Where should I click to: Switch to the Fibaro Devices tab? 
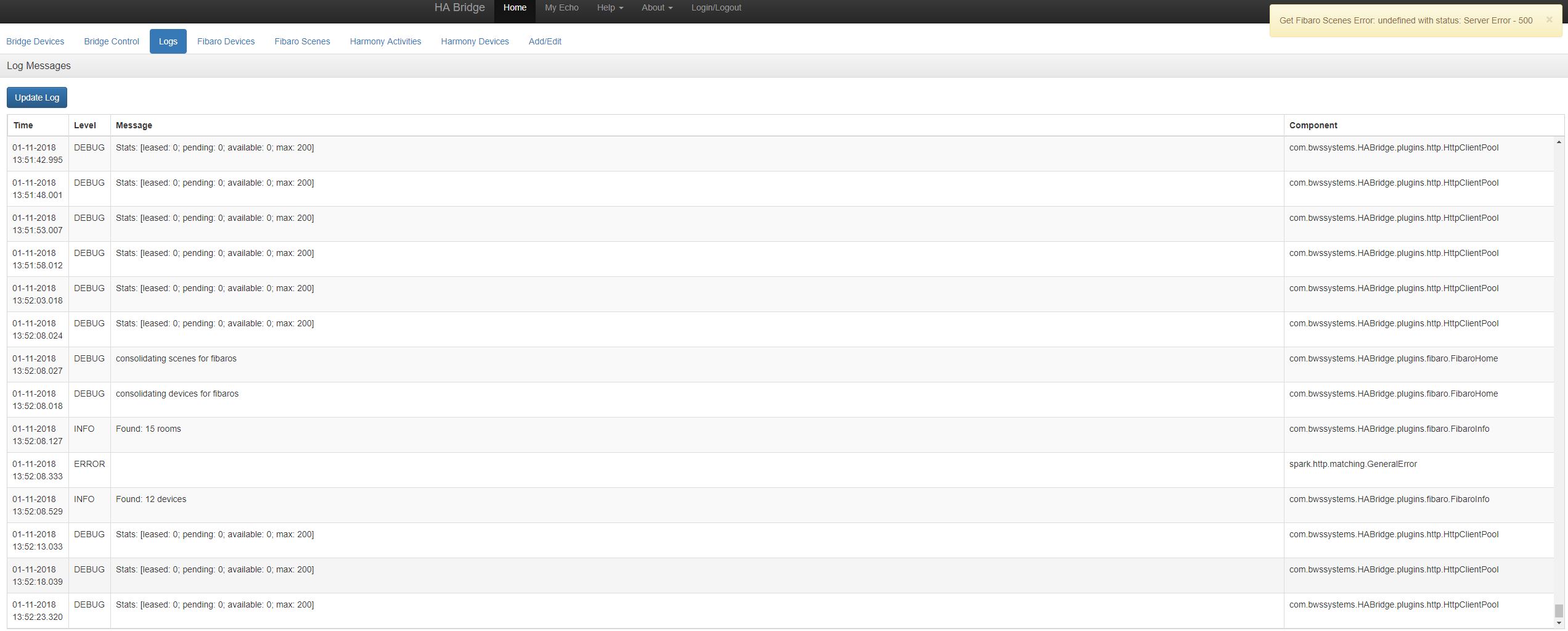[226, 41]
